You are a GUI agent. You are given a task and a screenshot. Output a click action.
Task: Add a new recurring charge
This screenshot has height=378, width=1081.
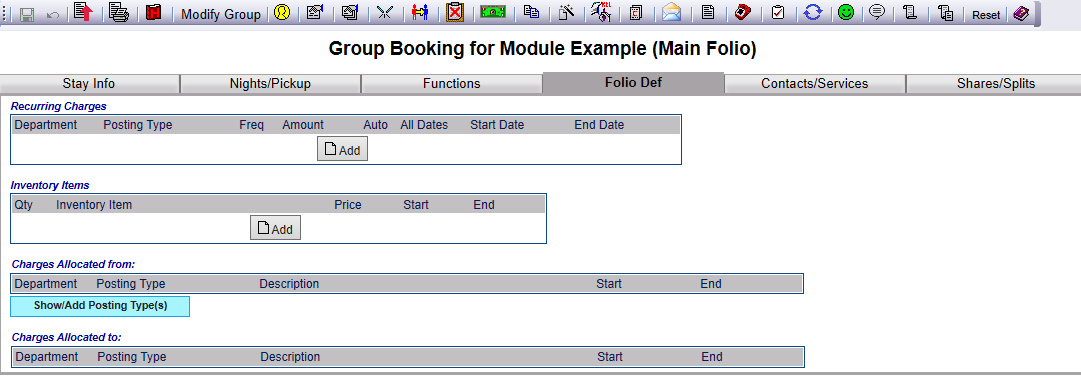click(x=343, y=149)
